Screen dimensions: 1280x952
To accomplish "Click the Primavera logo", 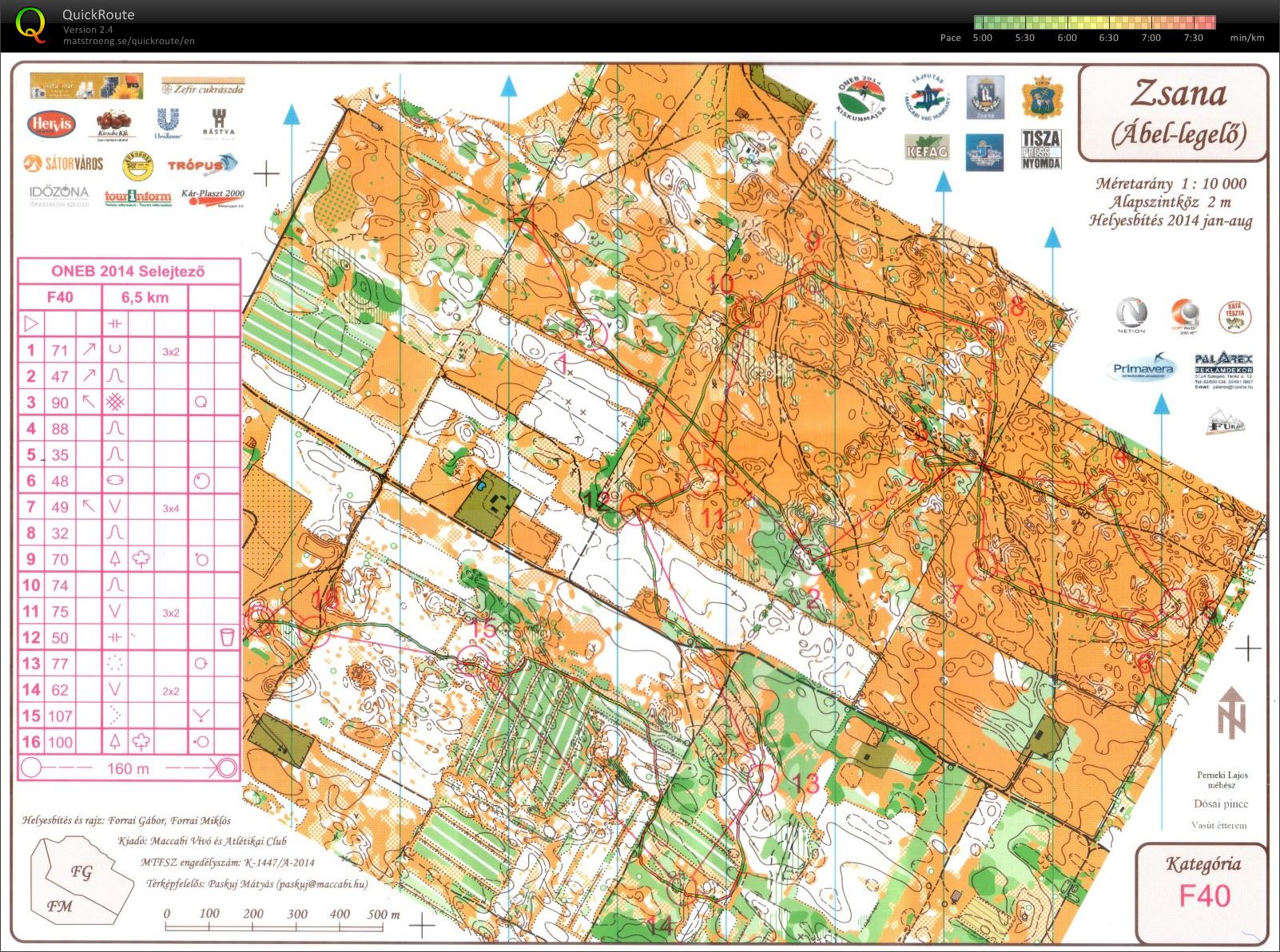I will coord(1143,368).
